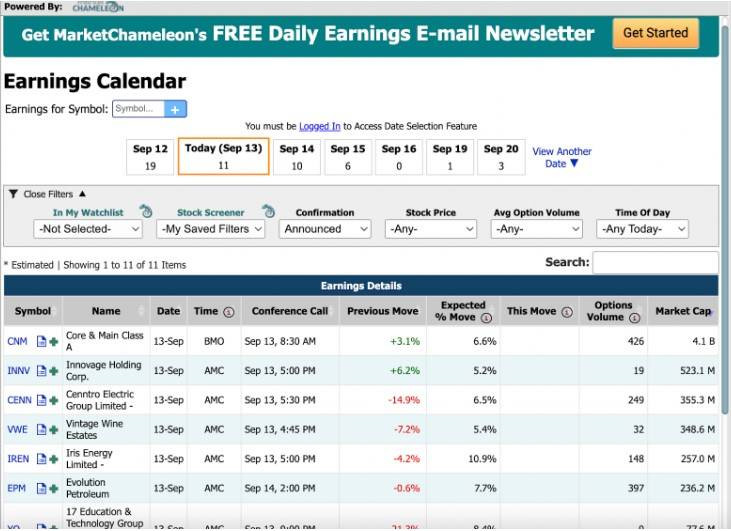731x531 pixels.
Task: Click the page vertical scrollbar
Action: tap(724, 219)
